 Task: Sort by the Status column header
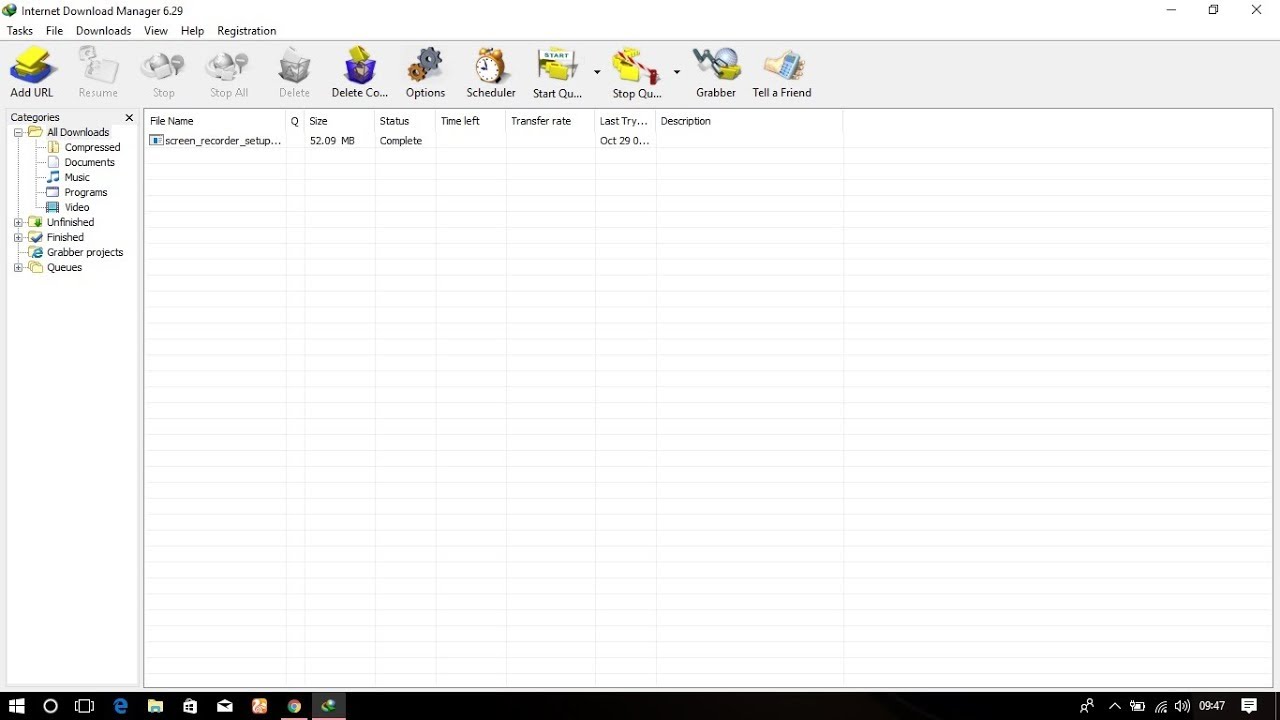coord(405,121)
